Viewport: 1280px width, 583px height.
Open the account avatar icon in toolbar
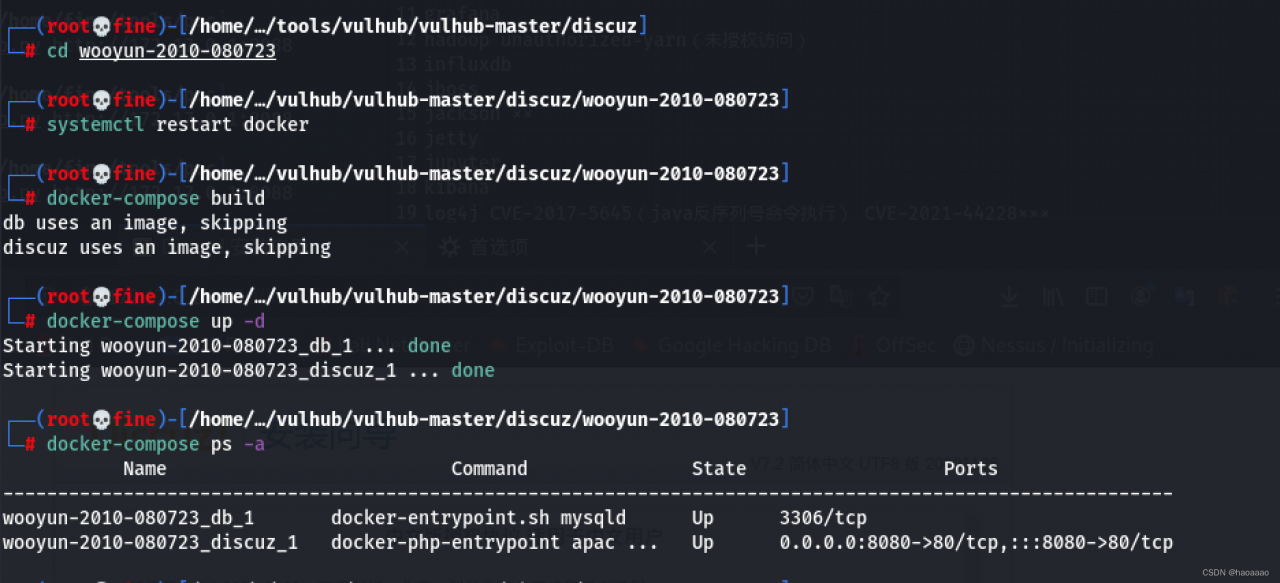pyautogui.click(x=1141, y=296)
